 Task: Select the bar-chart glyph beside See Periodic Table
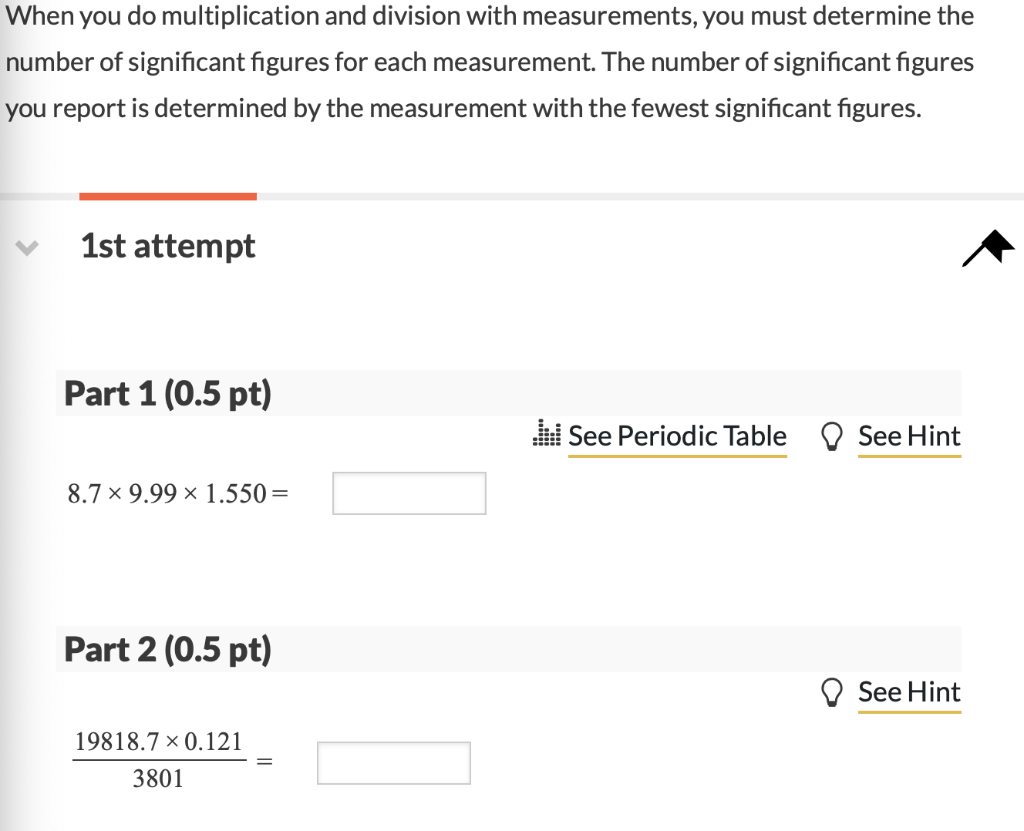546,432
